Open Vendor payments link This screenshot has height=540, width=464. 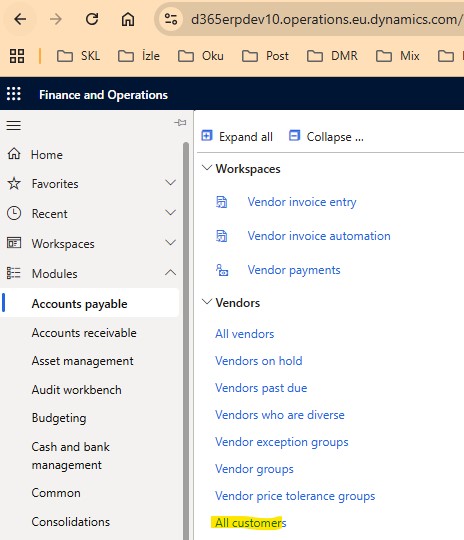click(x=294, y=270)
